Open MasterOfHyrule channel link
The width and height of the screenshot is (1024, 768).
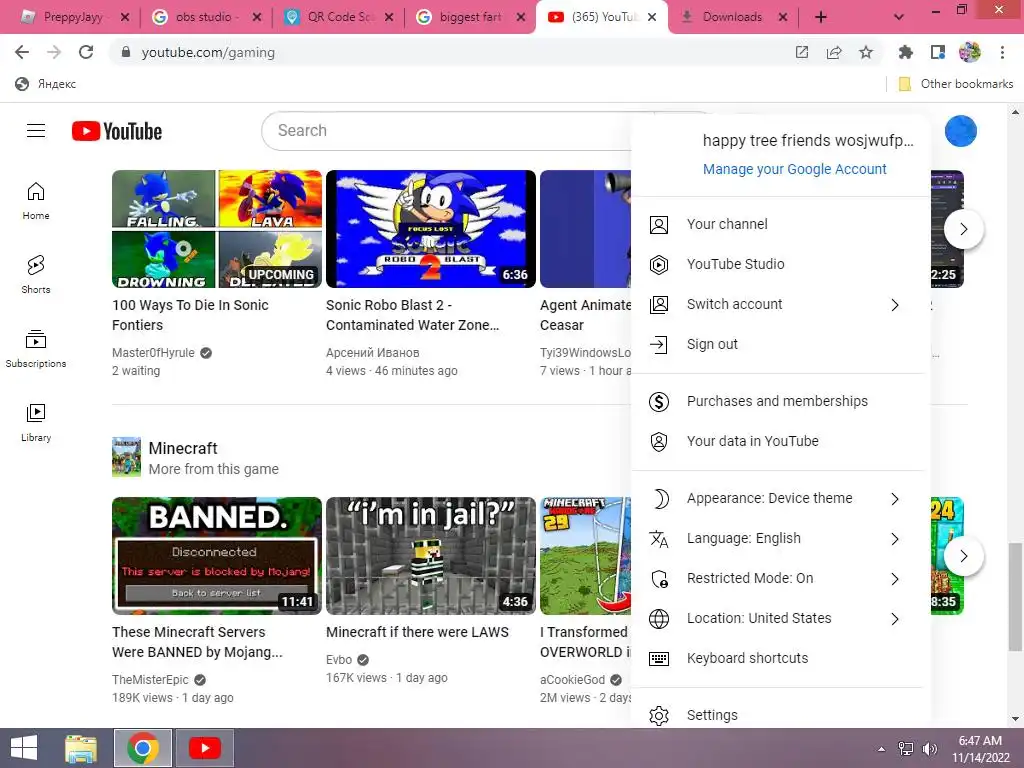tap(153, 353)
